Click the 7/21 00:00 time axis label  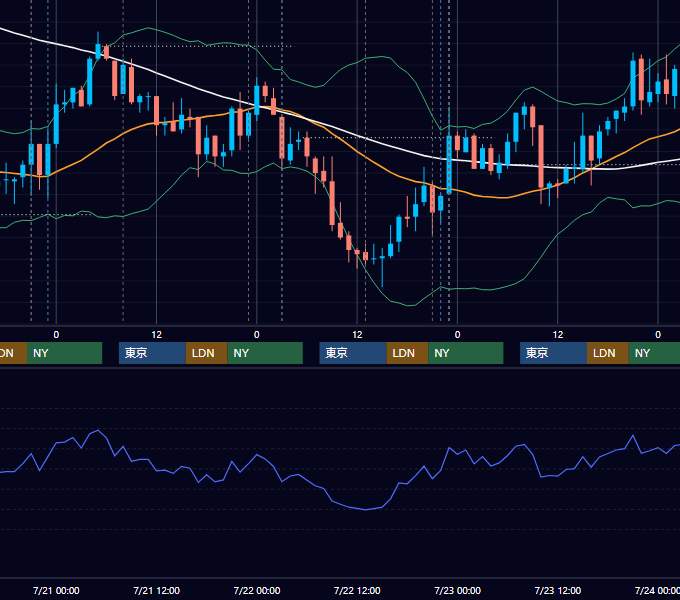pyautogui.click(x=56, y=590)
